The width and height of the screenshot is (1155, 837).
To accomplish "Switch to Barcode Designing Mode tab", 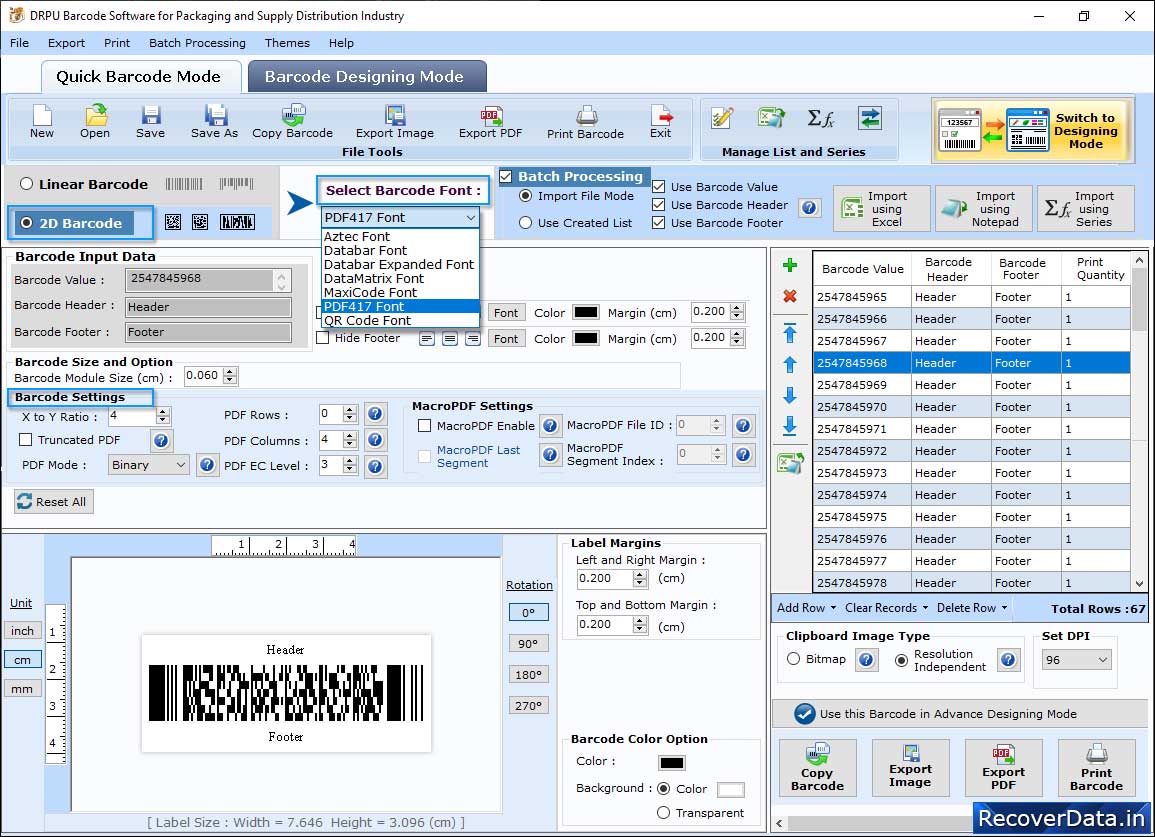I will pyautogui.click(x=367, y=77).
